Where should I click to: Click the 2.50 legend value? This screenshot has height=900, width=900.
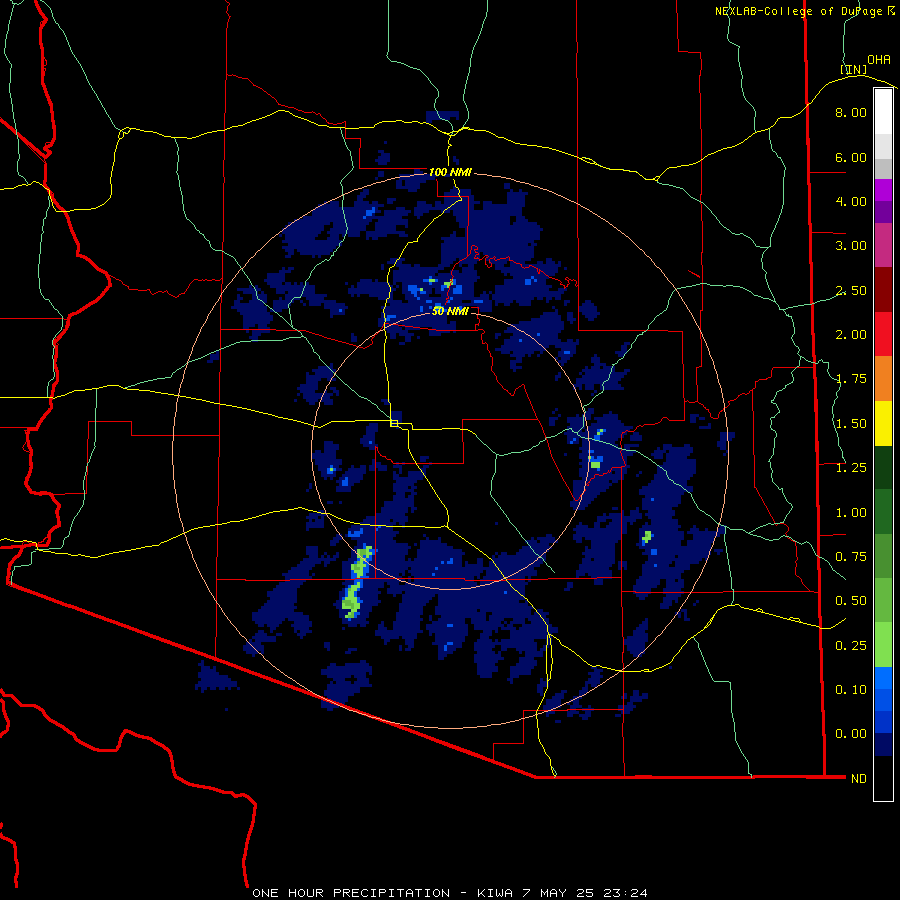pos(851,290)
